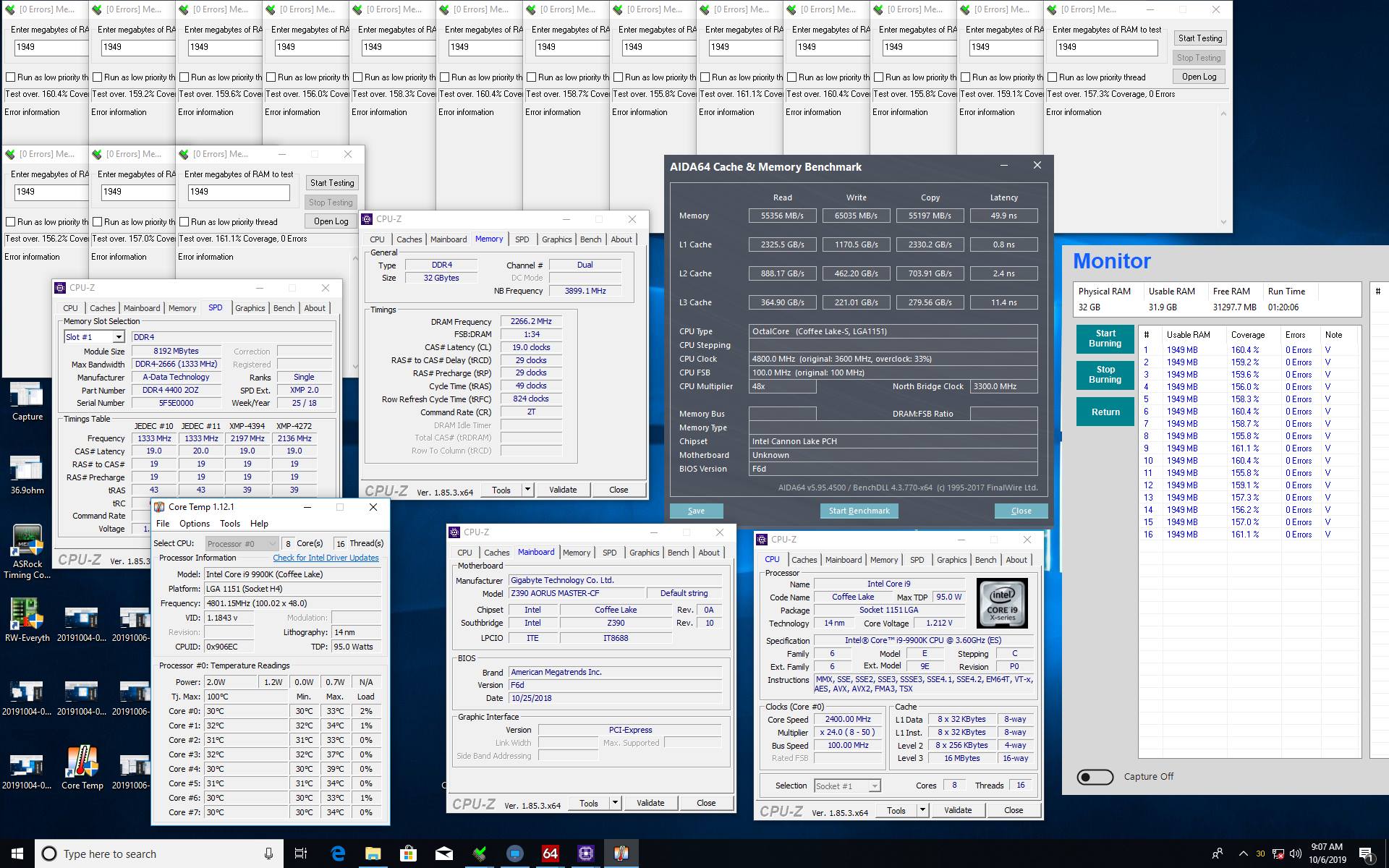Screen dimensions: 1389x868
Task: Click Memory Read 55356 MB/s value field
Action: coord(782,216)
